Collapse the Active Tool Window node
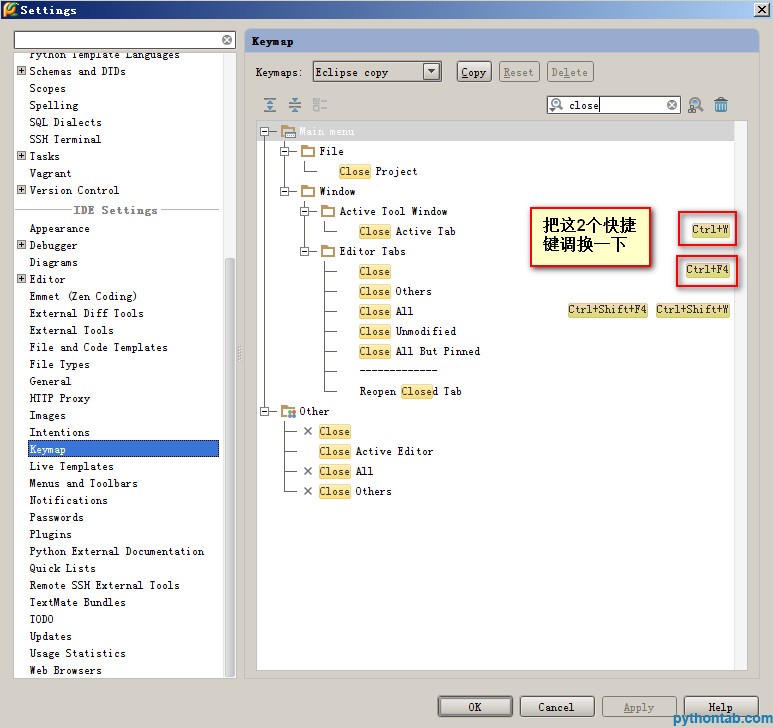Image resolution: width=773 pixels, height=728 pixels. [x=305, y=211]
